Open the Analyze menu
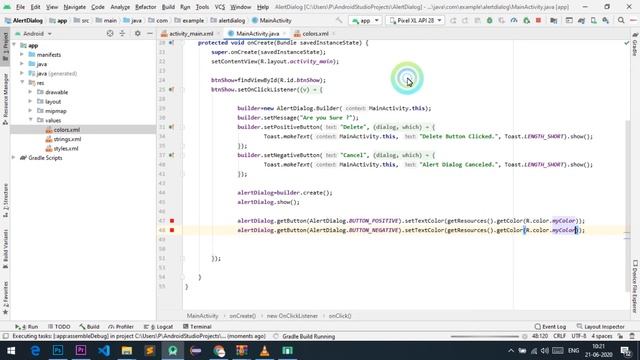The width and height of the screenshot is (640, 360). (120, 7)
